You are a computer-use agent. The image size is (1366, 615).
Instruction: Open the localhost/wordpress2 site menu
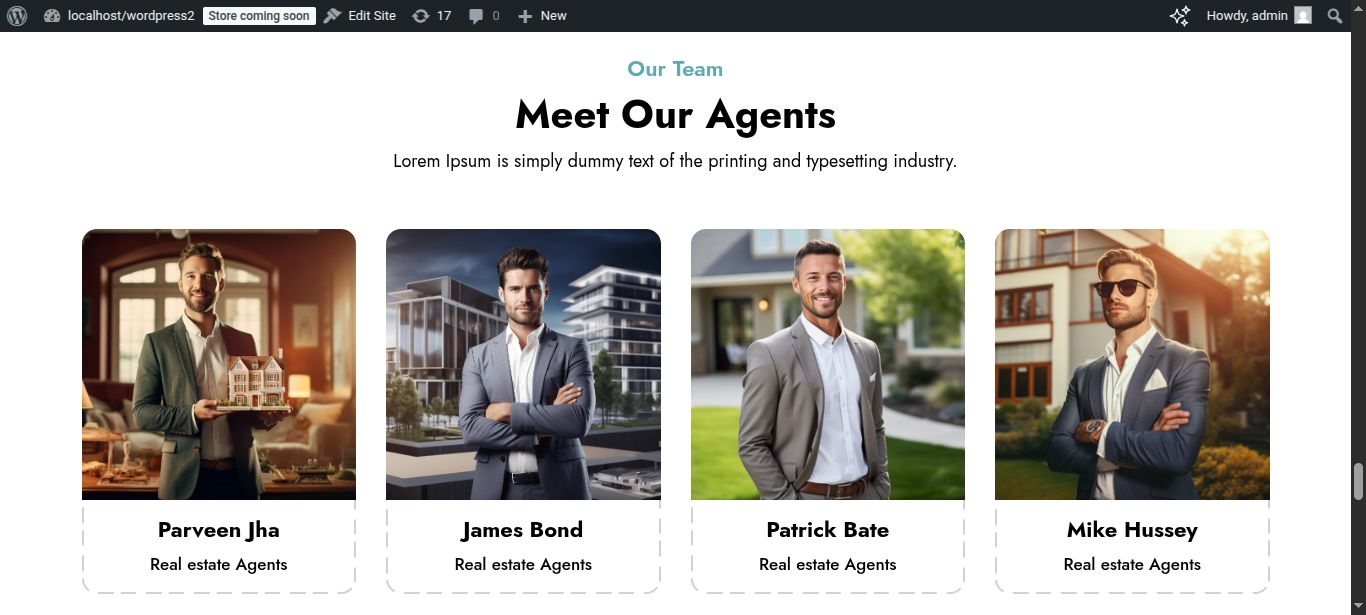coord(131,16)
